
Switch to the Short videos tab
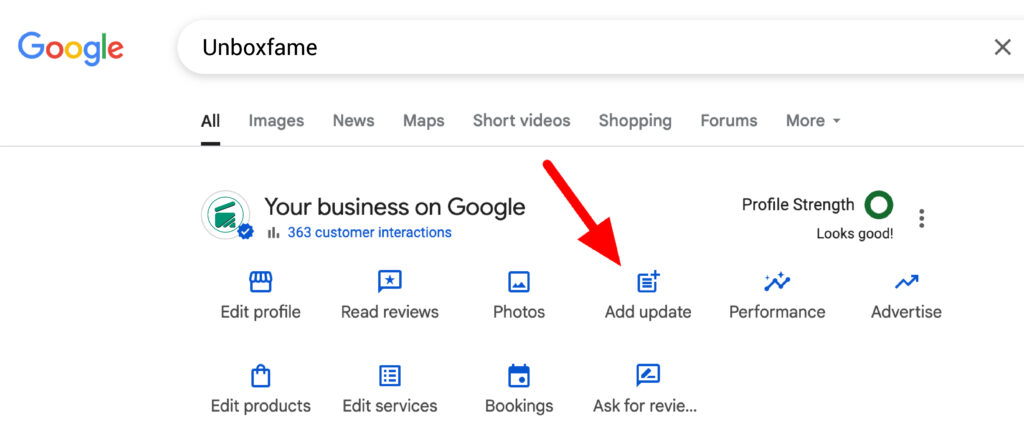pos(522,121)
